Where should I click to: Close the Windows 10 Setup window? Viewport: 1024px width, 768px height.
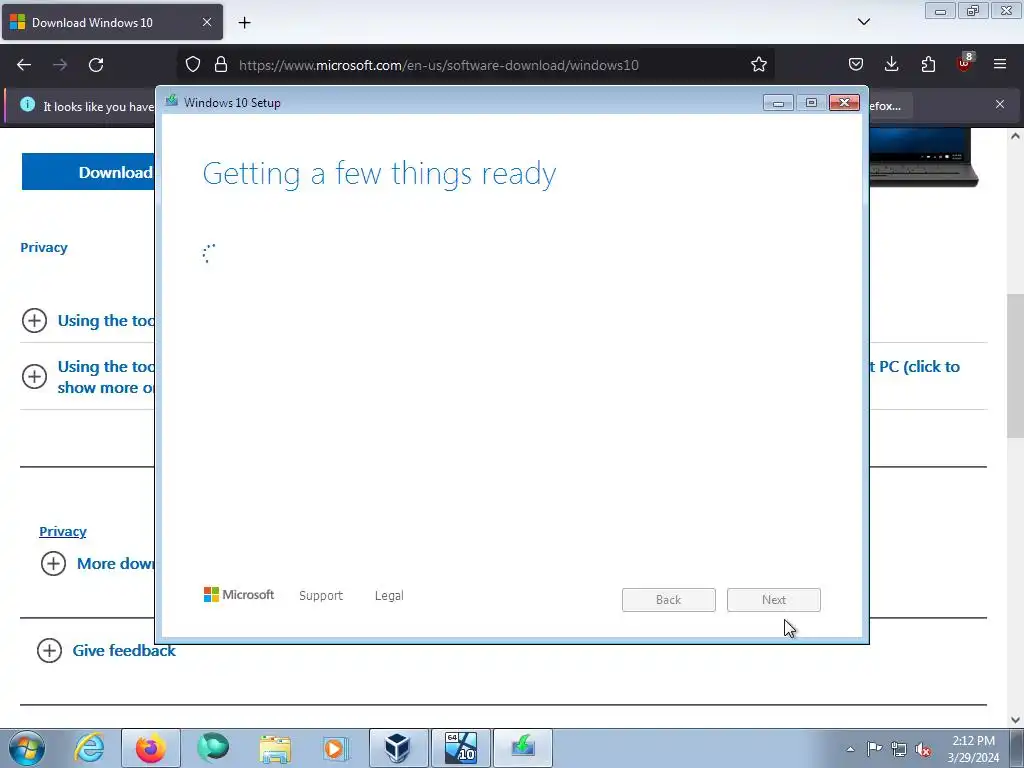844,103
